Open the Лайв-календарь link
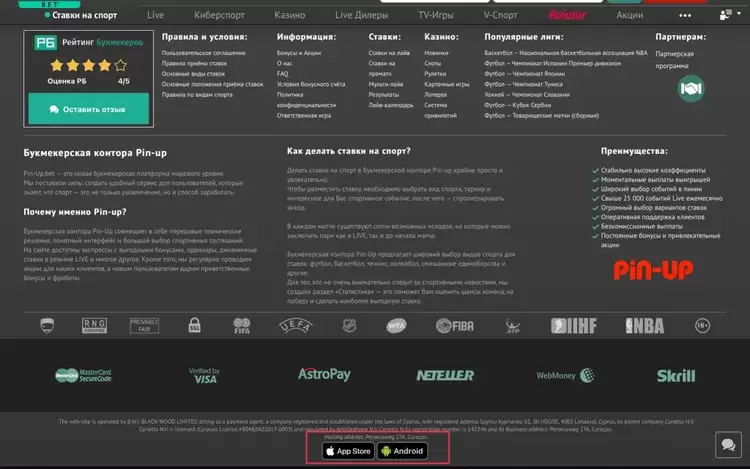Viewport: 750px width, 469px height. pyautogui.click(x=391, y=105)
